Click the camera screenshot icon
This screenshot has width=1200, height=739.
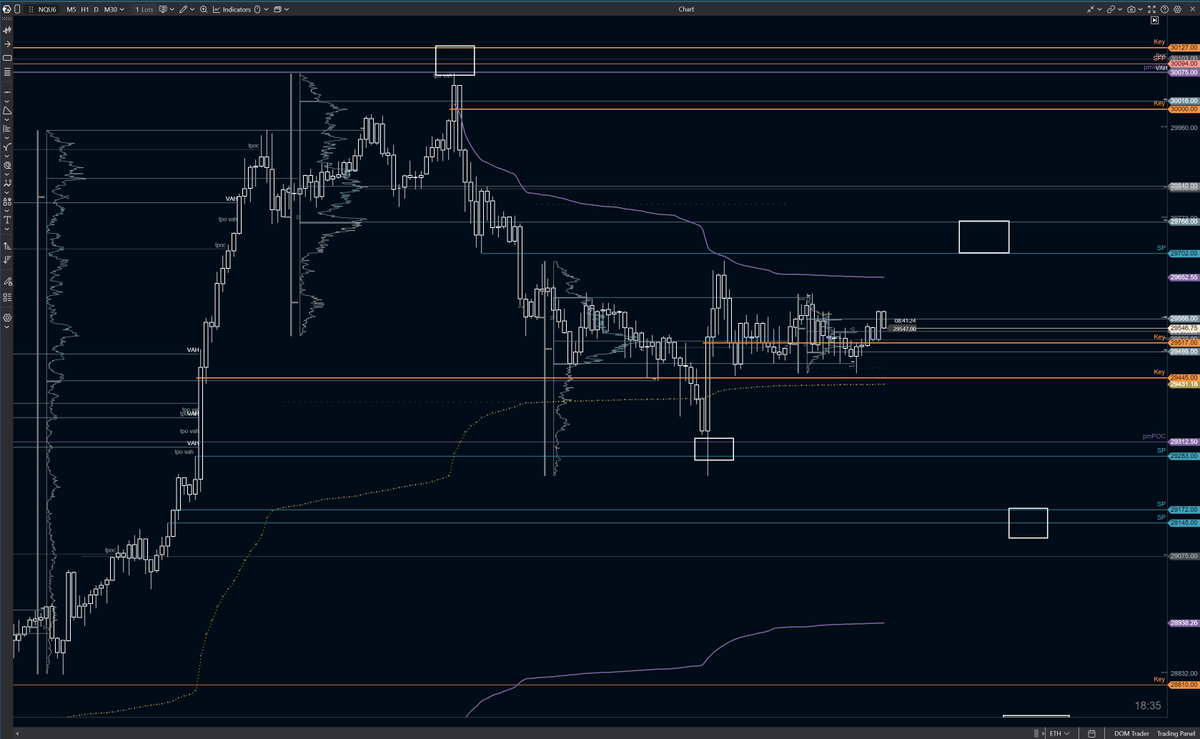pyautogui.click(x=1131, y=9)
